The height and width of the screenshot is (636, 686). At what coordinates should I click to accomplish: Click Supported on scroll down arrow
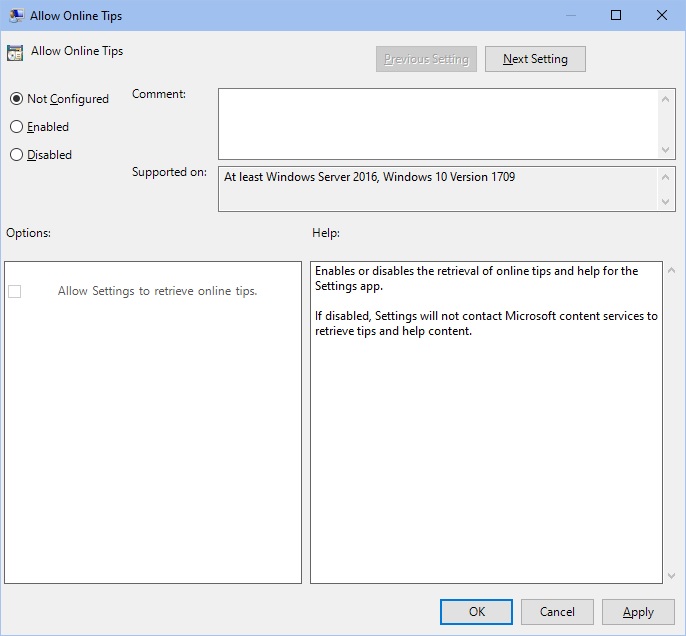[x=665, y=202]
